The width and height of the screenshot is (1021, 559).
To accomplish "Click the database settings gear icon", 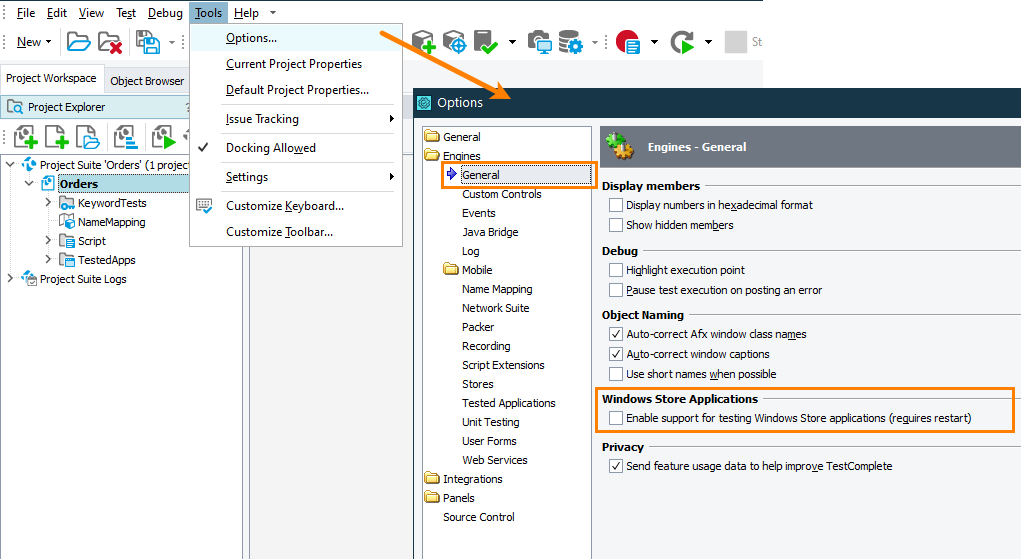I will [571, 42].
